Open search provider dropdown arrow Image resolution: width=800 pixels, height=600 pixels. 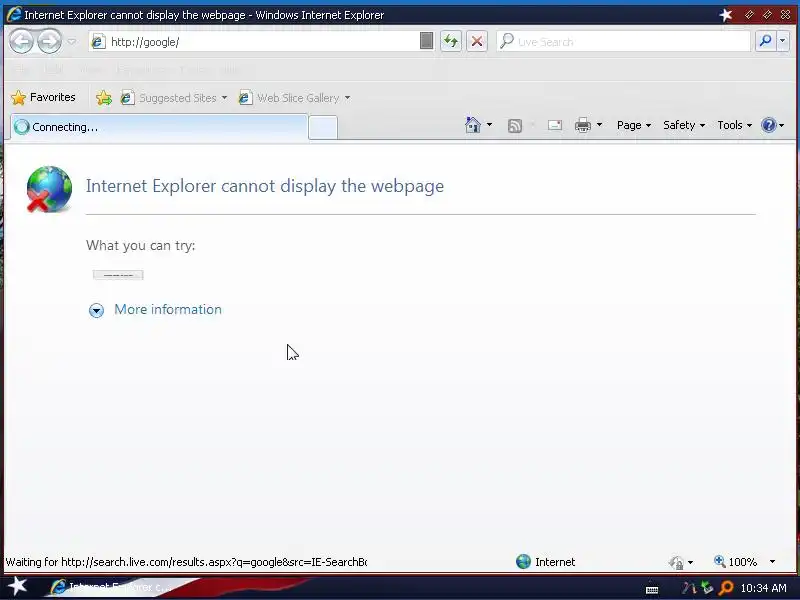pos(783,41)
